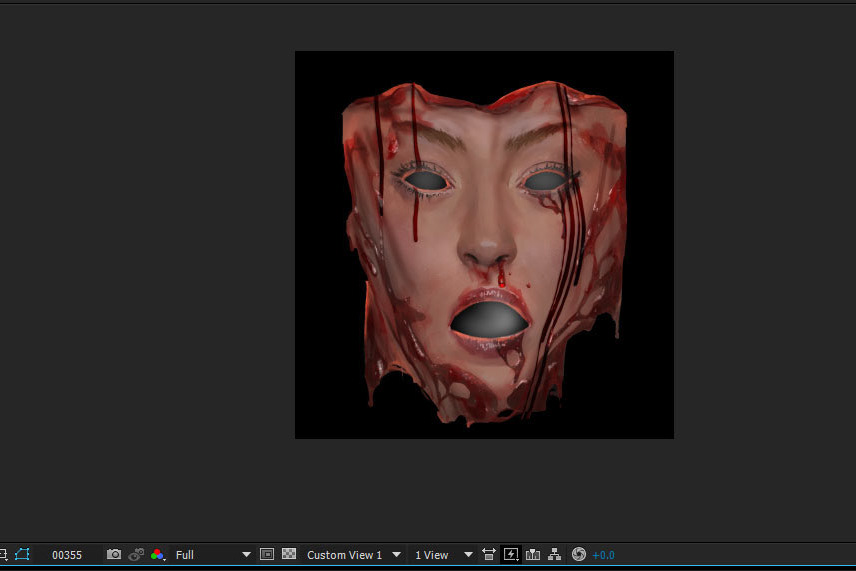Open the Timeline panel icon
Viewport: 856px width, 571px height.
click(x=533, y=555)
